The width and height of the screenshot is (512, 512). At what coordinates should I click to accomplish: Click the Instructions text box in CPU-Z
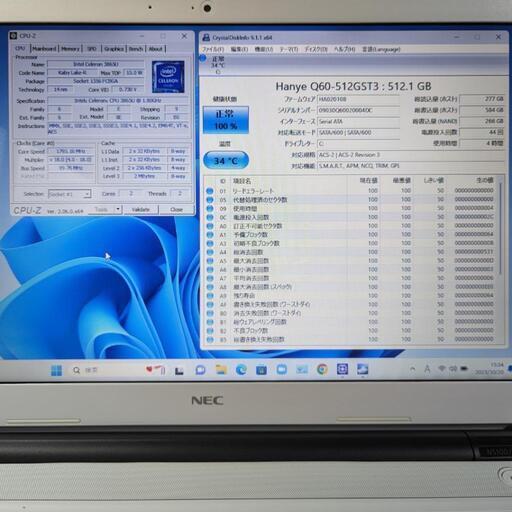coord(119,128)
